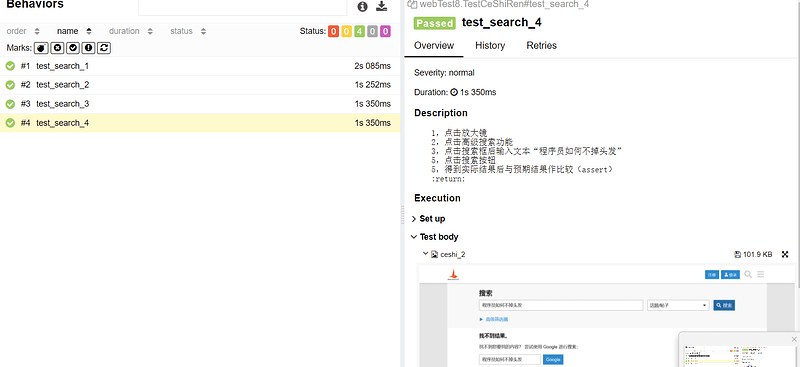Toggle the known issue marks filter icon
Viewport: 800px width, 367px height.
coord(89,48)
